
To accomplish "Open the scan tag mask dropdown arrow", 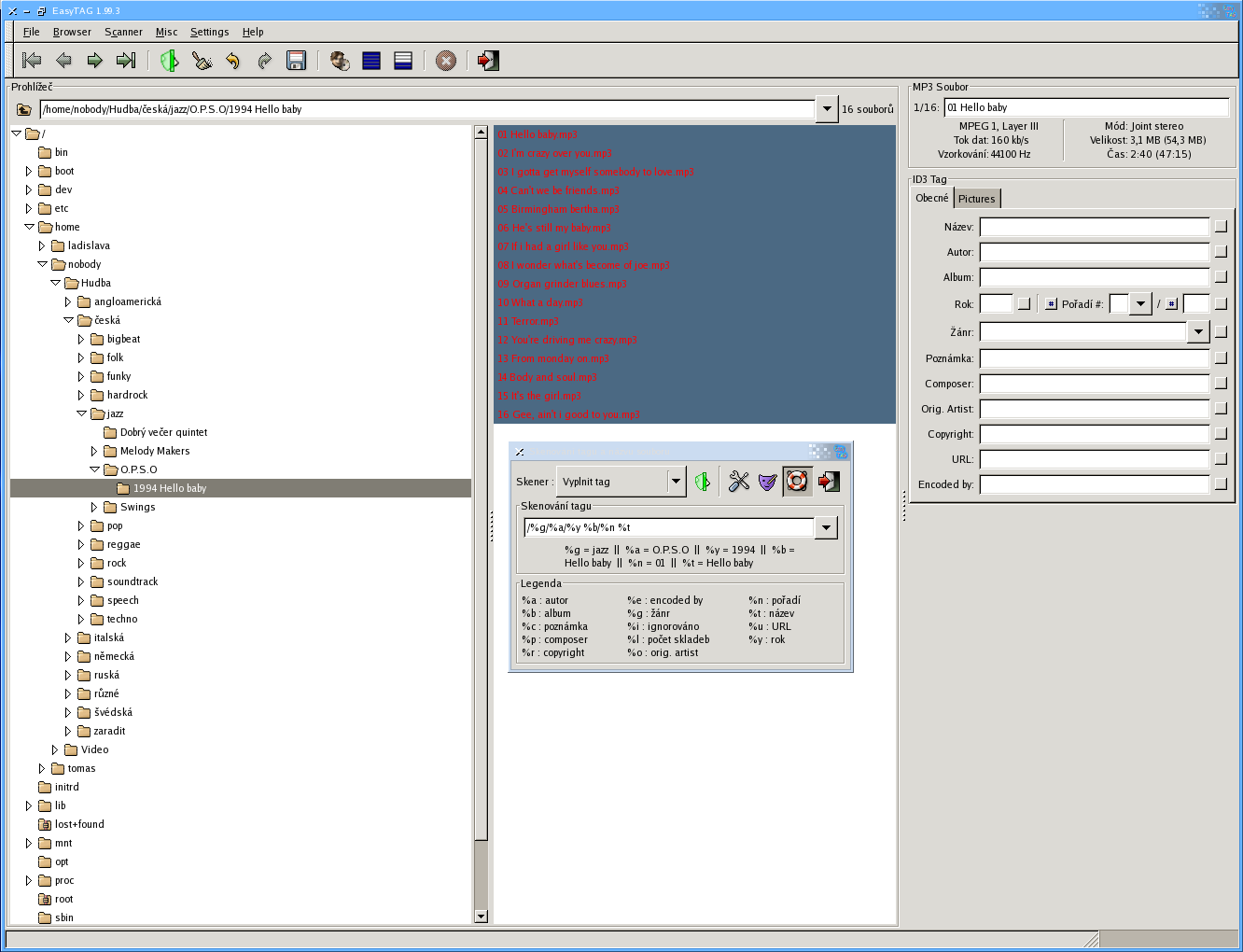I will tap(826, 527).
